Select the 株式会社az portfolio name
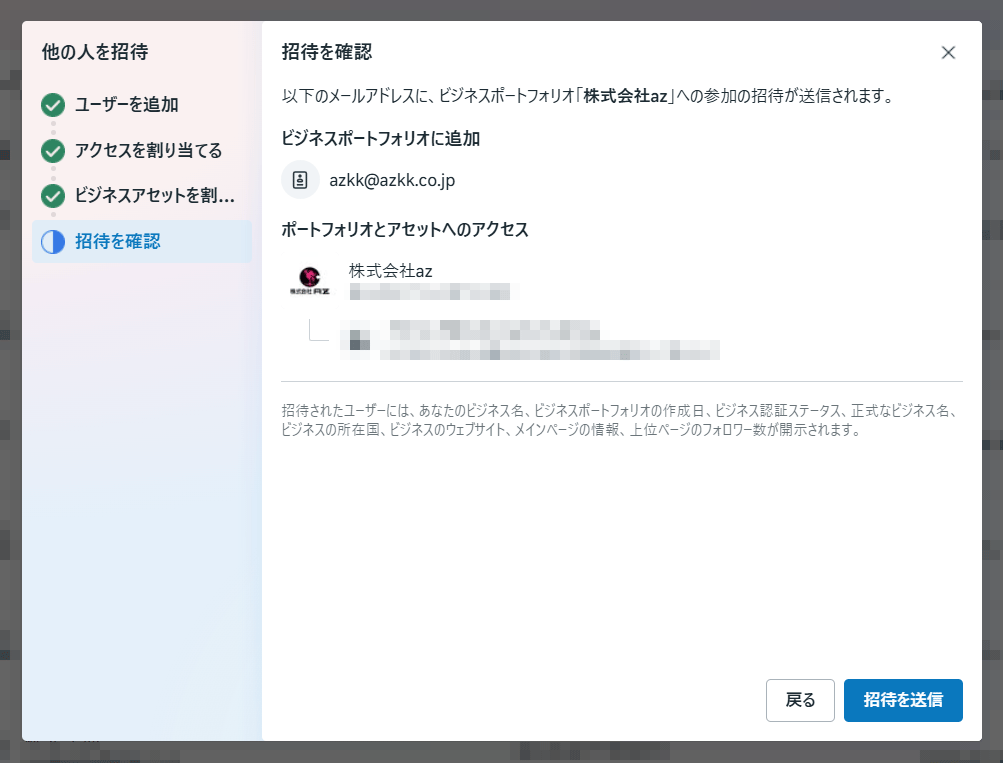This screenshot has height=763, width=1003. [390, 270]
